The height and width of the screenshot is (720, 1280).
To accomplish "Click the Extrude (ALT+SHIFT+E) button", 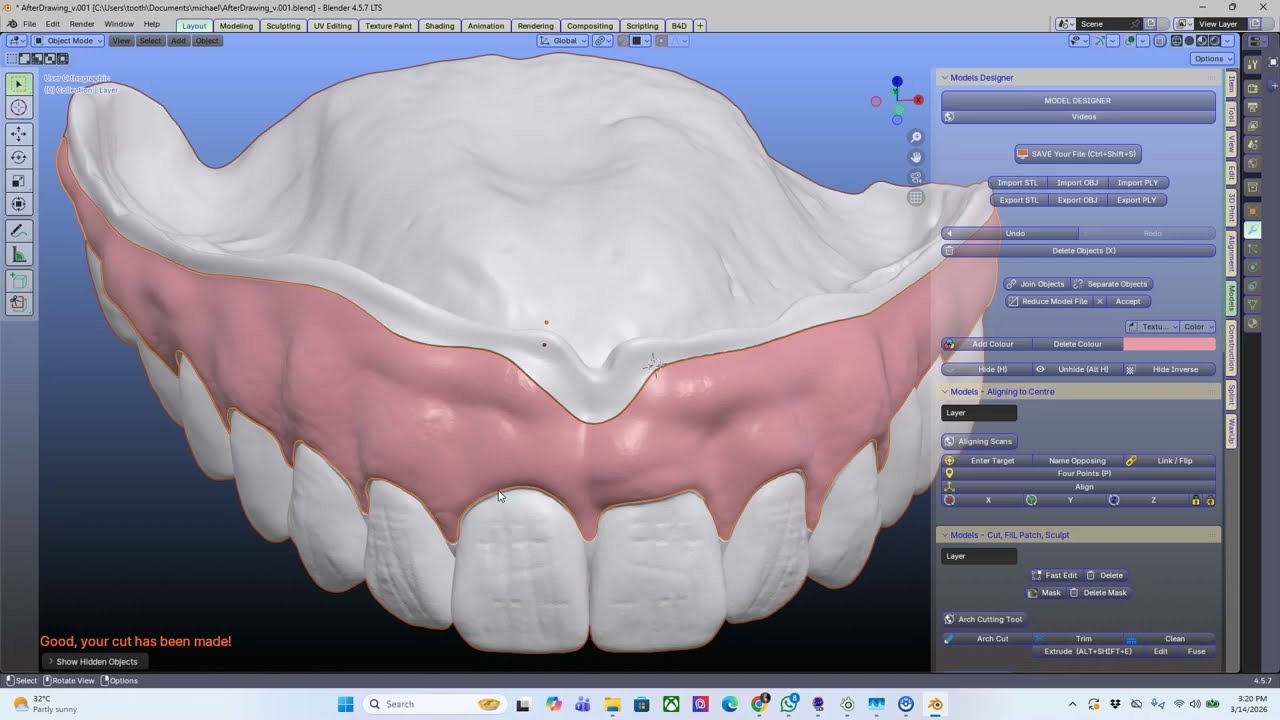I will click(1087, 652).
